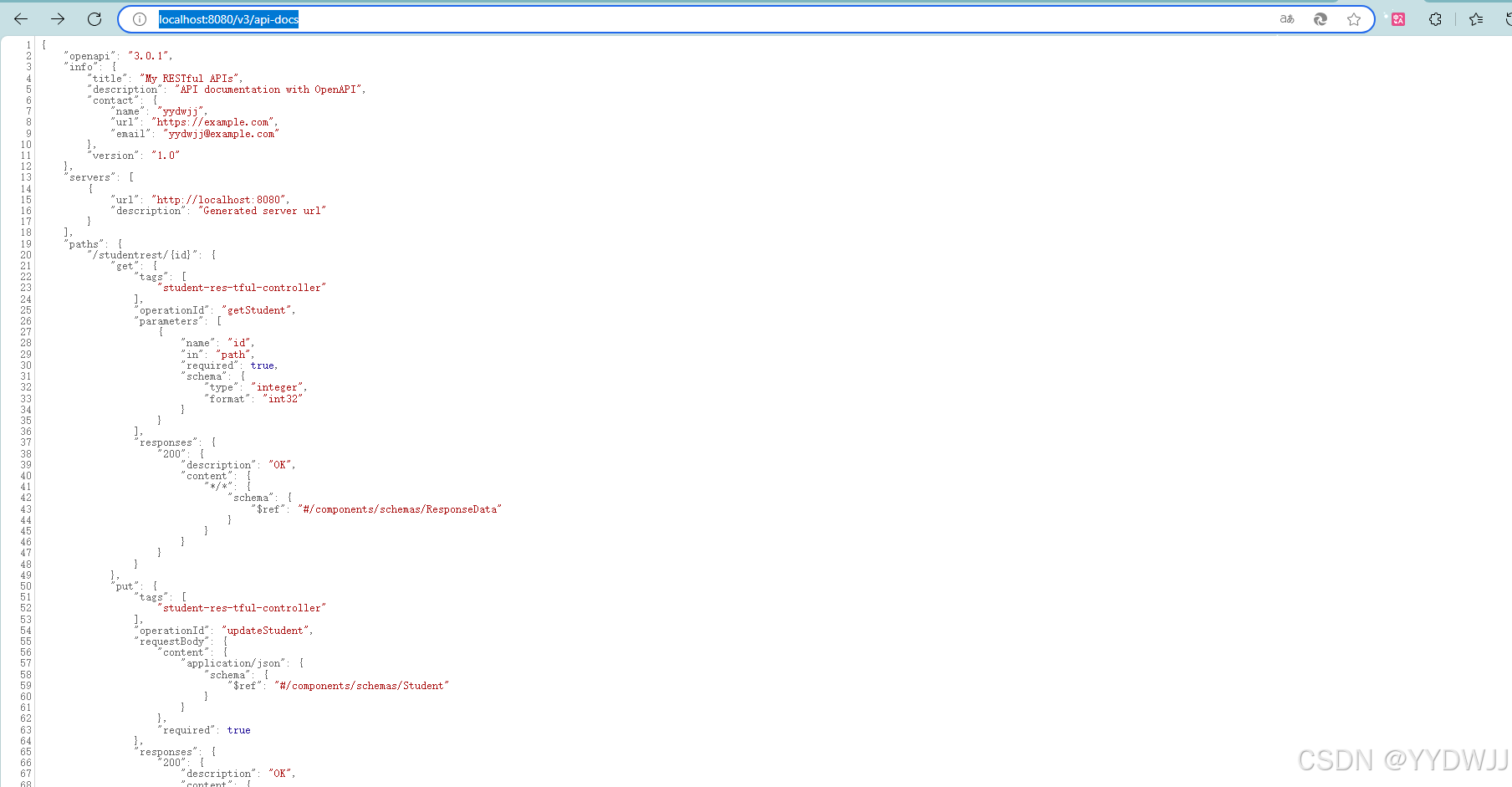Click the "openapi" version value "3.0.1"
Viewport: 1512px width, 787px height.
pos(148,56)
